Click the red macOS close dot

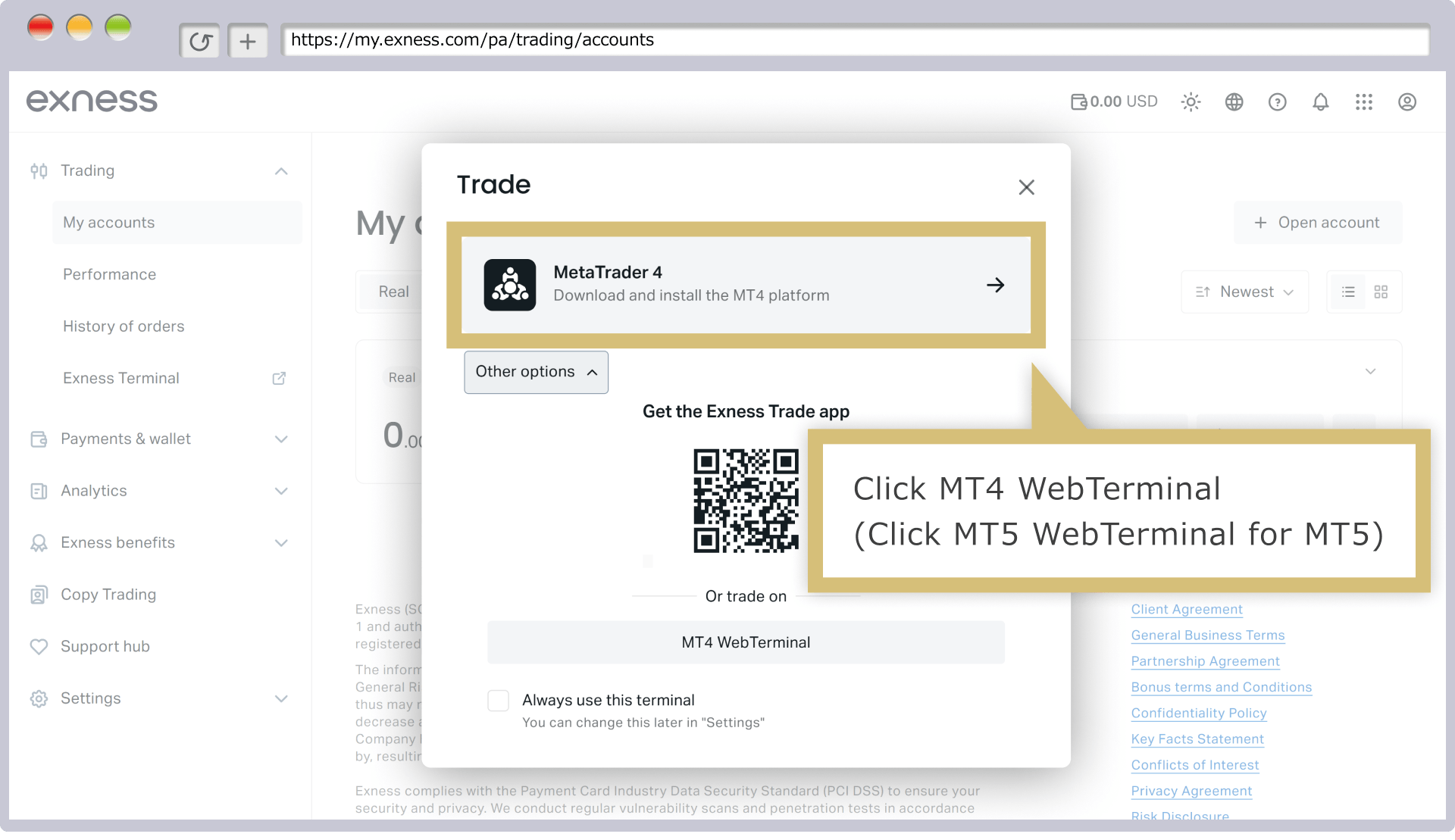point(40,27)
